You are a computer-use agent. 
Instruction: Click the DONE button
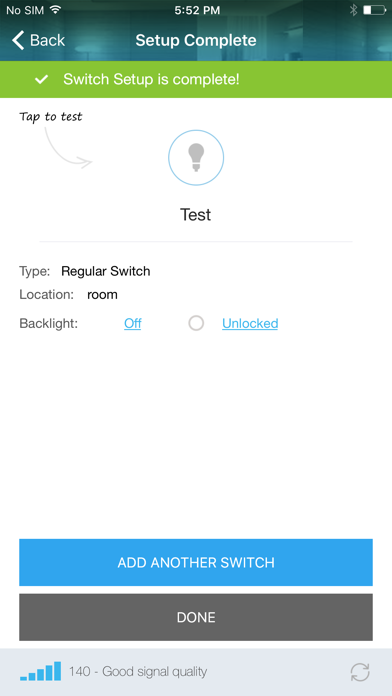pyautogui.click(x=196, y=617)
